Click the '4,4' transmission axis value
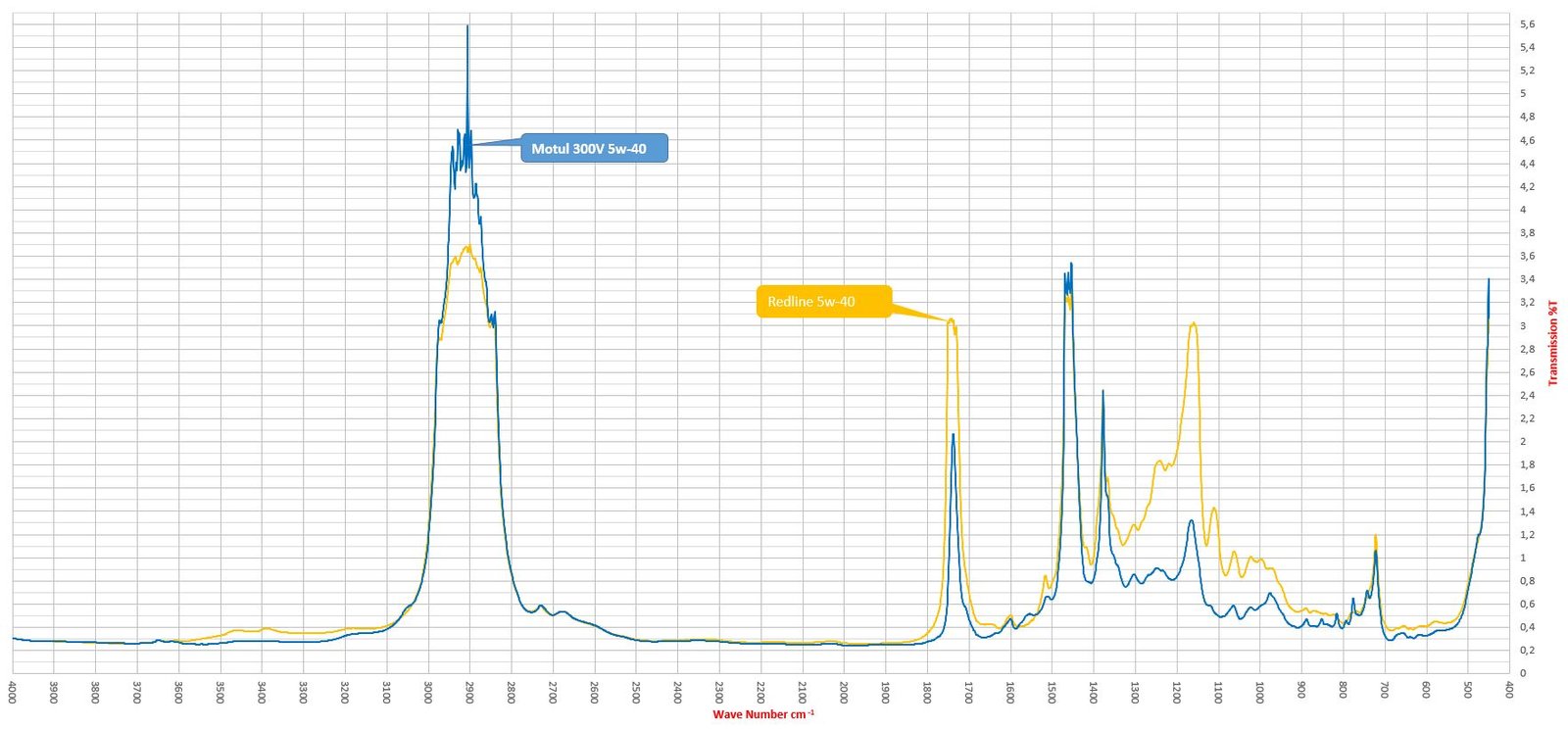The image size is (1568, 729). tap(1528, 164)
